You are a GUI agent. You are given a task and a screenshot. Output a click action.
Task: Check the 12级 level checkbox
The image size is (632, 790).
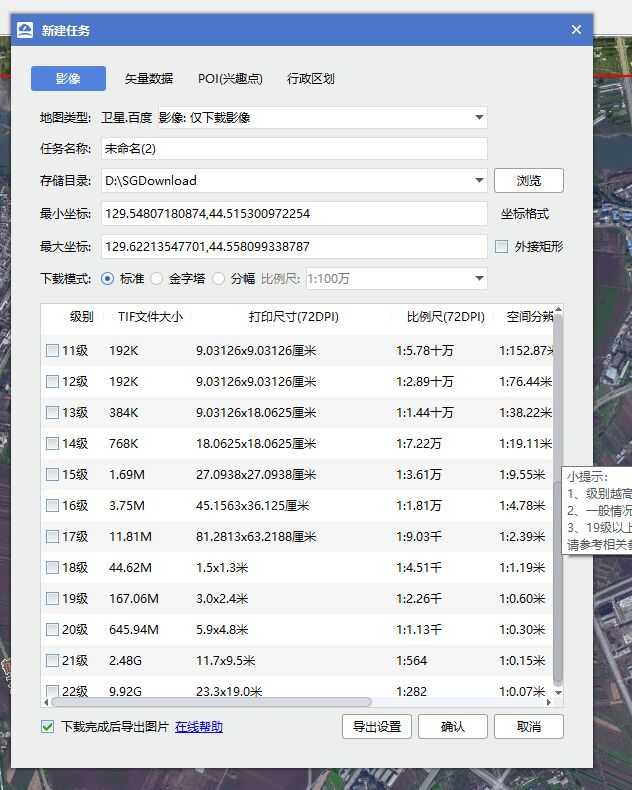coord(52,381)
